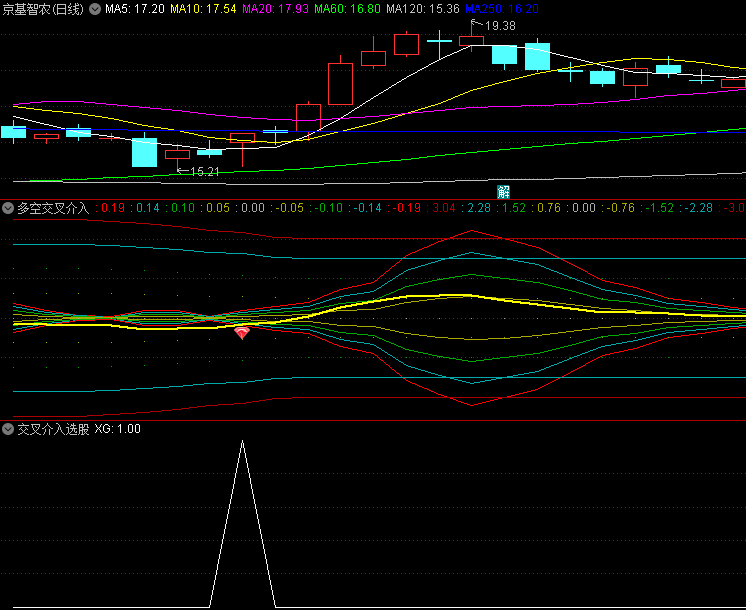Click the red diamond signal marker
746x610 pixels.
click(242, 333)
